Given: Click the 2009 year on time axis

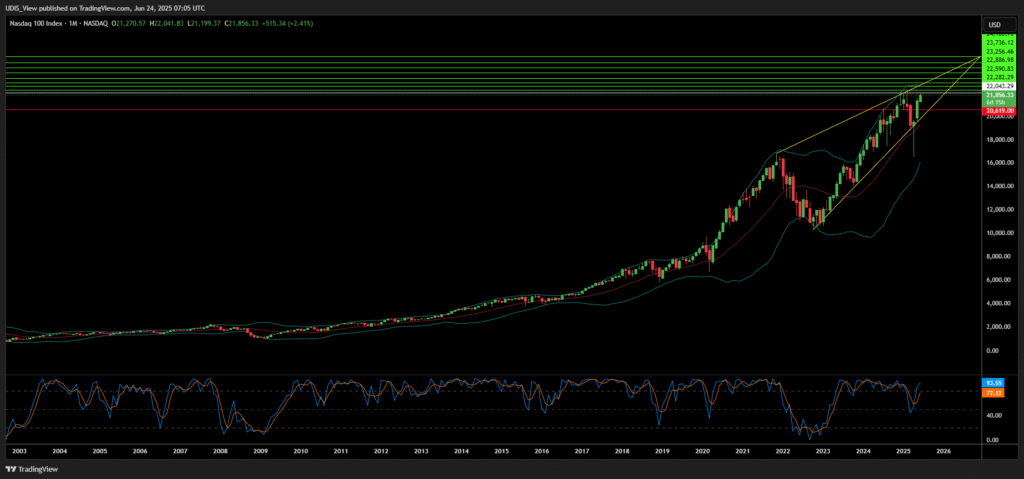Looking at the screenshot, I should tap(260, 452).
